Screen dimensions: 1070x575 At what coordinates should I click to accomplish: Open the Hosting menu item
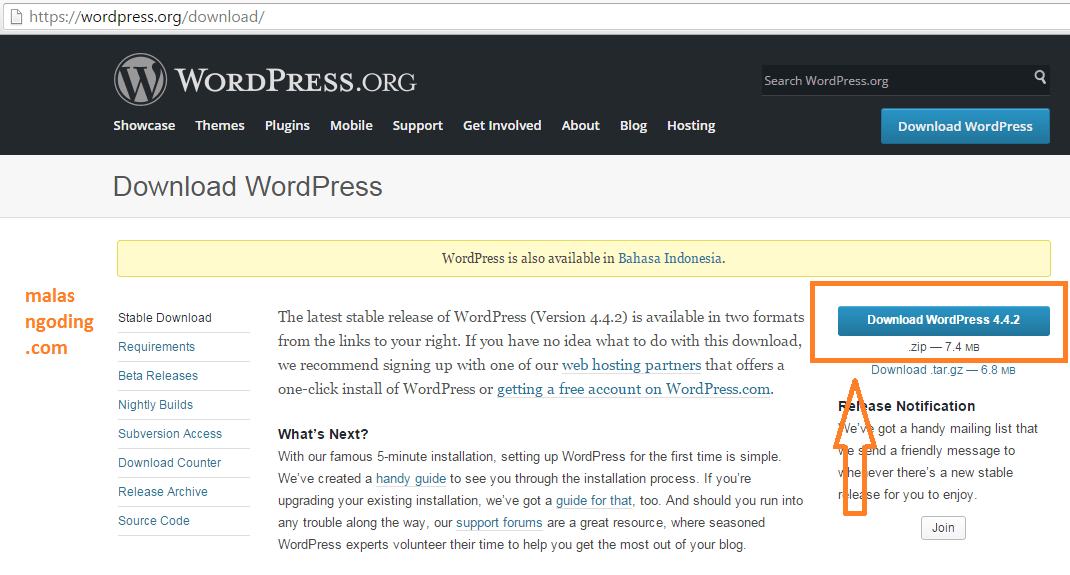[691, 126]
